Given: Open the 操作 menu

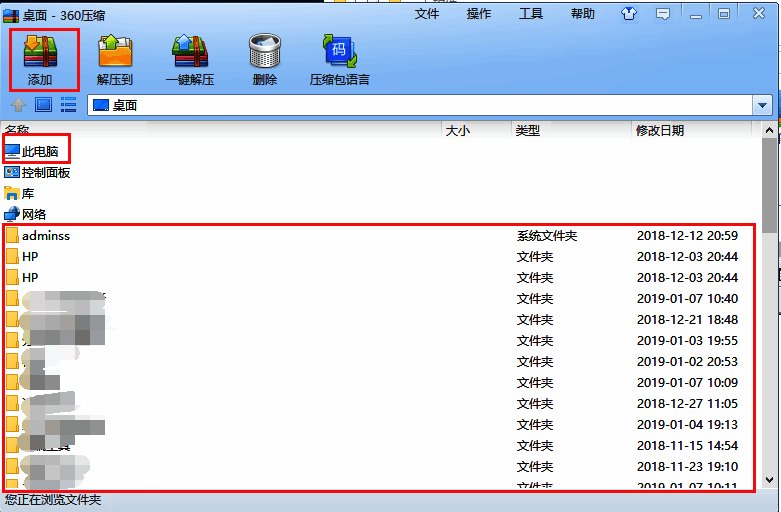Looking at the screenshot, I should point(479,14).
